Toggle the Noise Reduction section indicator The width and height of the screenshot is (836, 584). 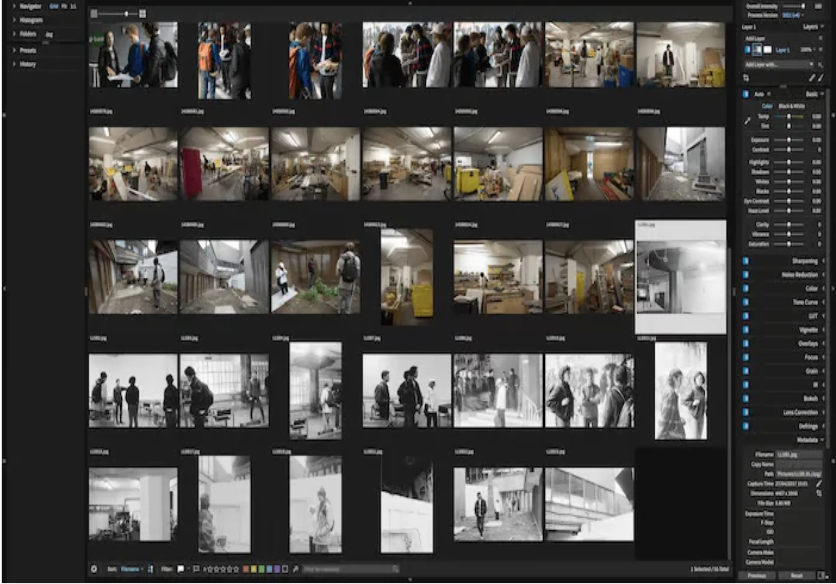745,275
